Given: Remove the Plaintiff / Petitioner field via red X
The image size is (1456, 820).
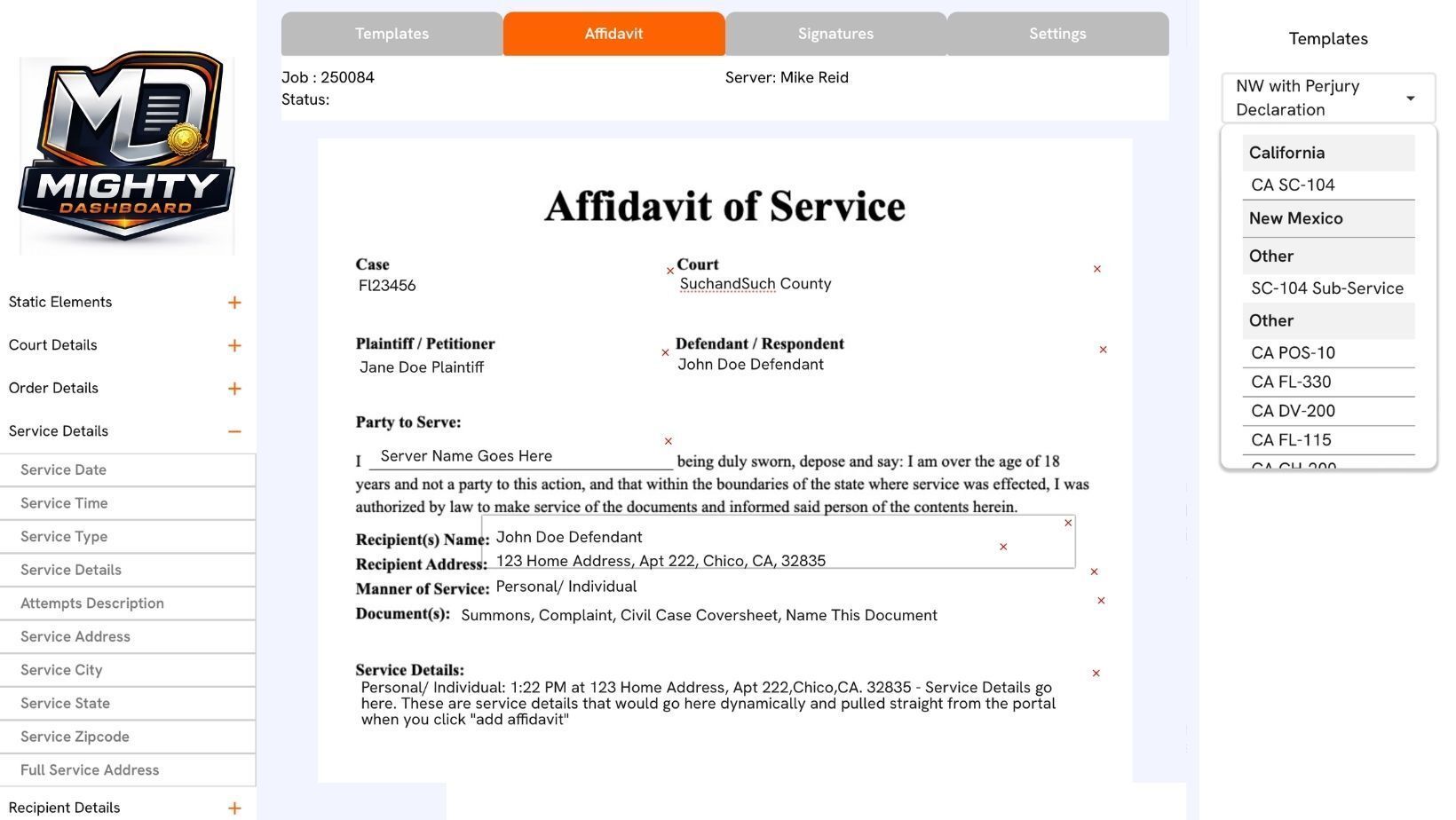Looking at the screenshot, I should (665, 352).
